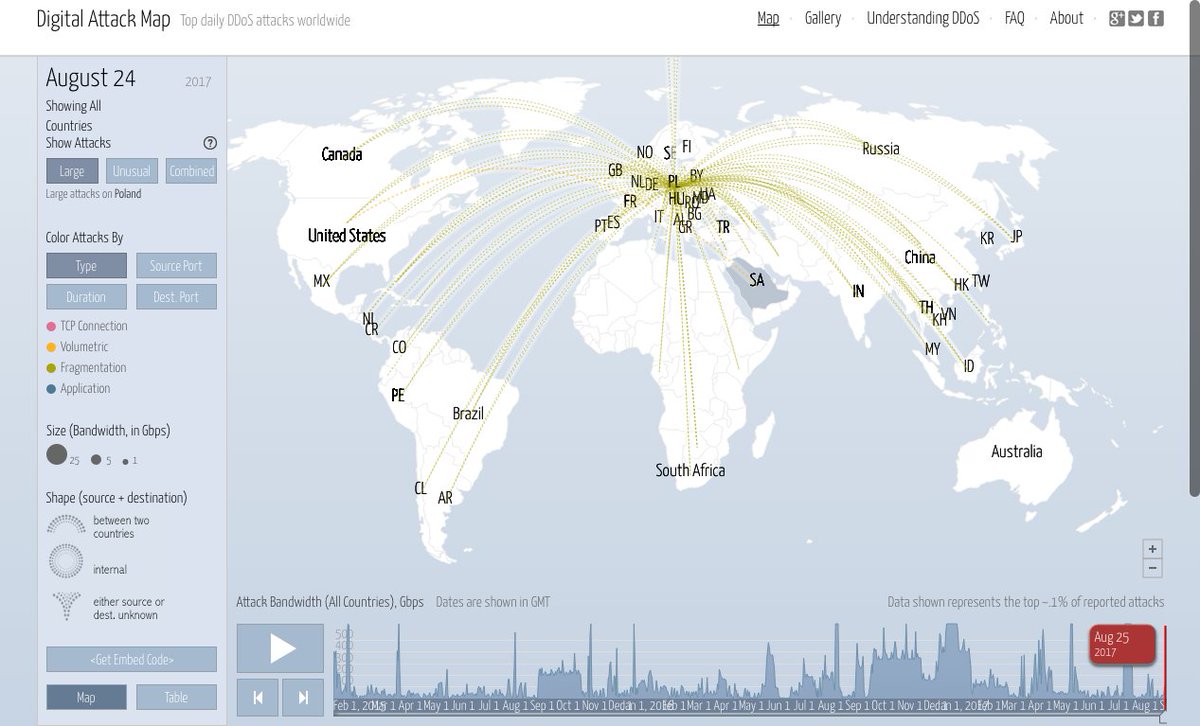Screen dimensions: 1200x726
Task: Click the MX label on the map
Action: 321,282
